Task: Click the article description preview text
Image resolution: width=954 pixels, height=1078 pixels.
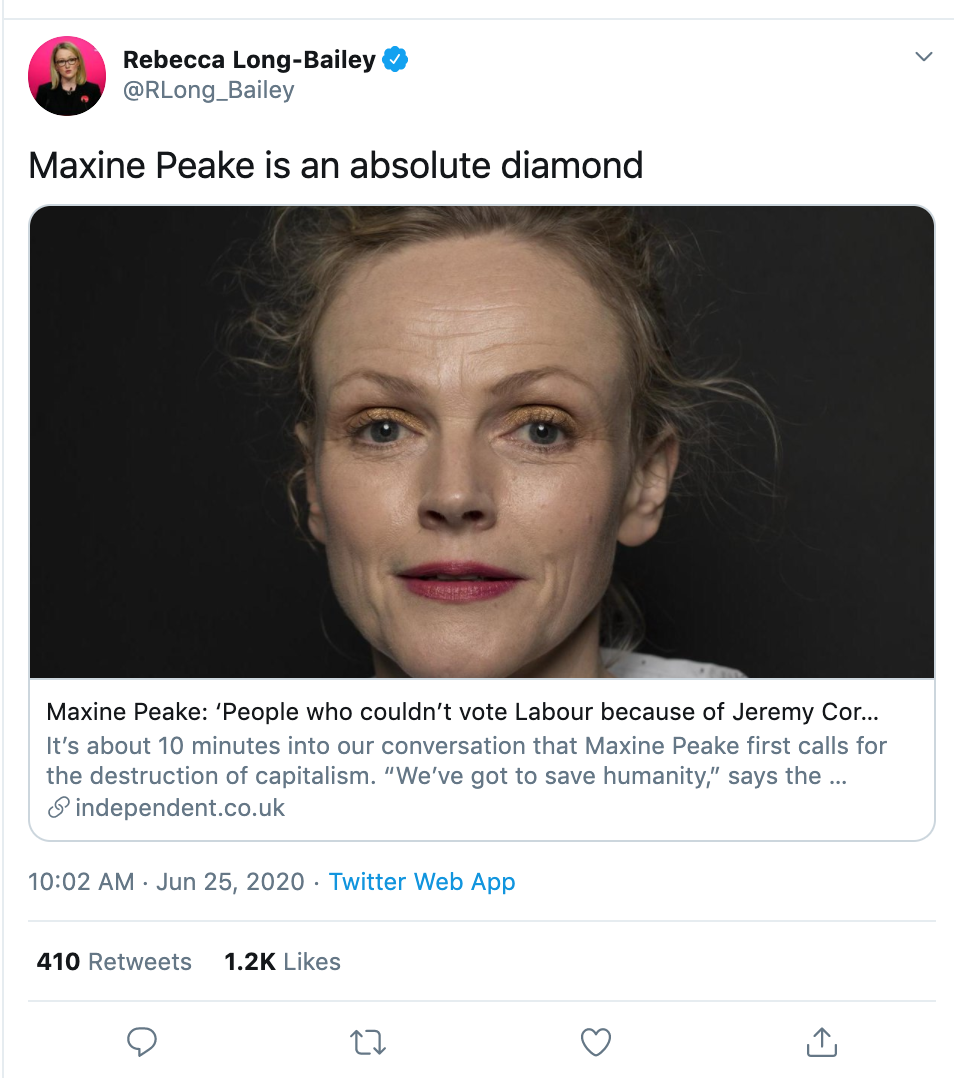Action: pos(466,761)
